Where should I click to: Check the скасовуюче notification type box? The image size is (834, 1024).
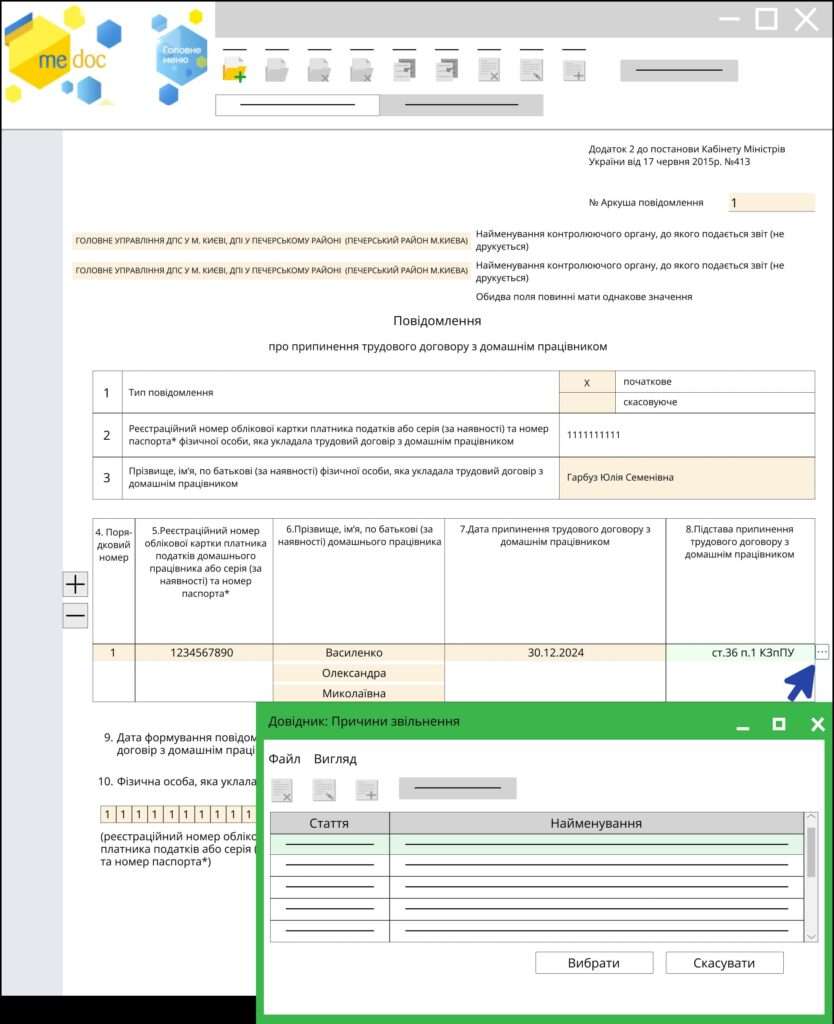587,402
